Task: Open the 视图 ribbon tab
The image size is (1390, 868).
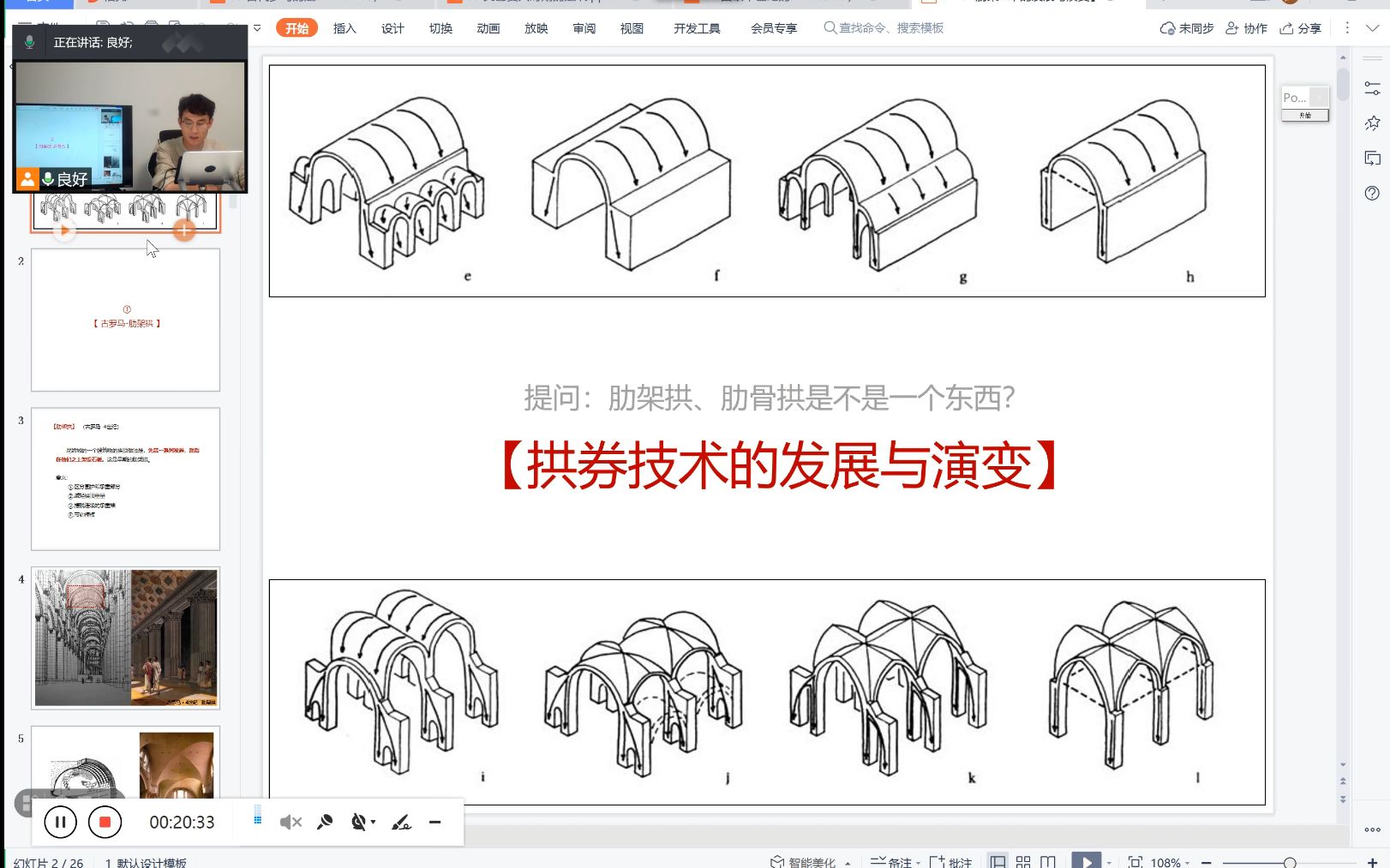Action: click(632, 28)
